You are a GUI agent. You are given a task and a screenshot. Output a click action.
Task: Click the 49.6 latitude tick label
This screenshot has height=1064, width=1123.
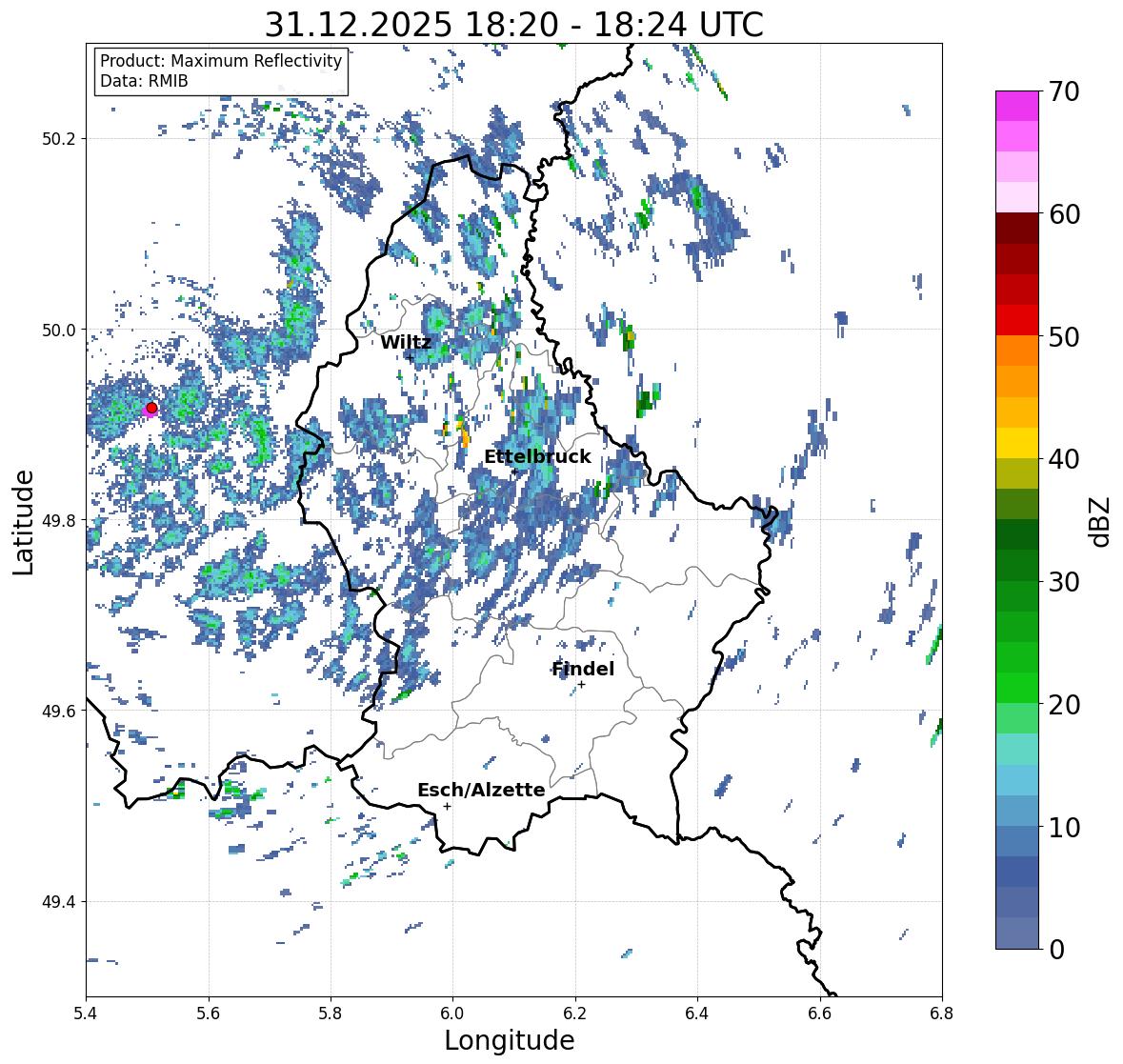(x=59, y=711)
